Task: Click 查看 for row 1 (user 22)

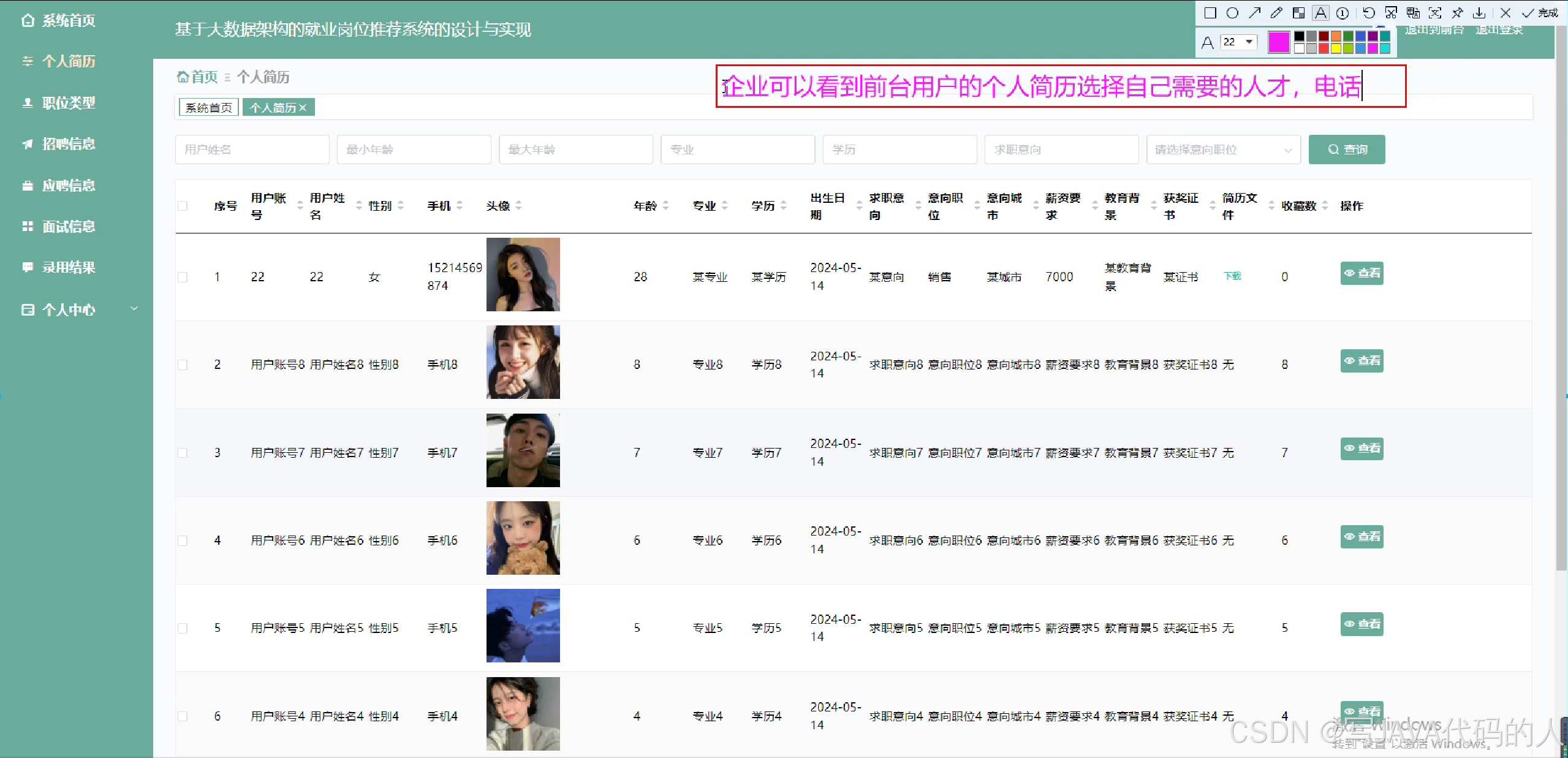Action: [1362, 273]
